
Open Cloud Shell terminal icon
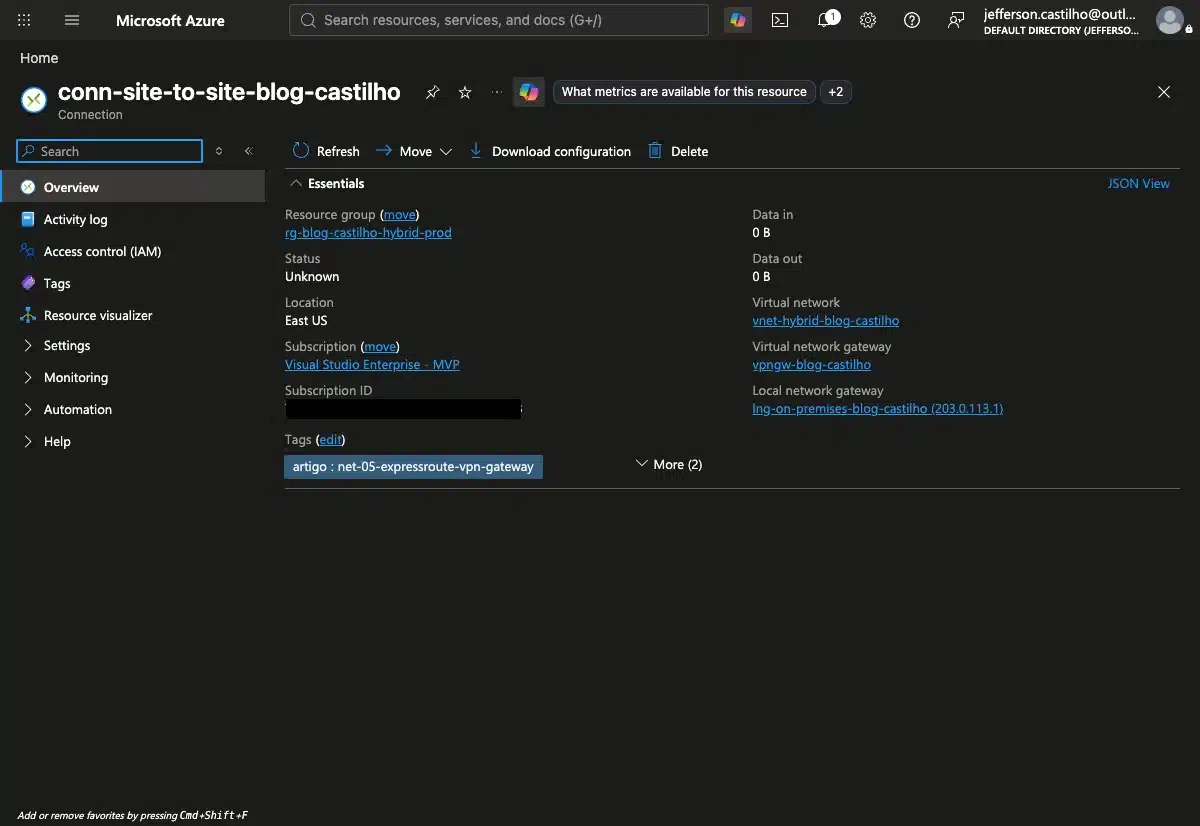click(x=781, y=20)
